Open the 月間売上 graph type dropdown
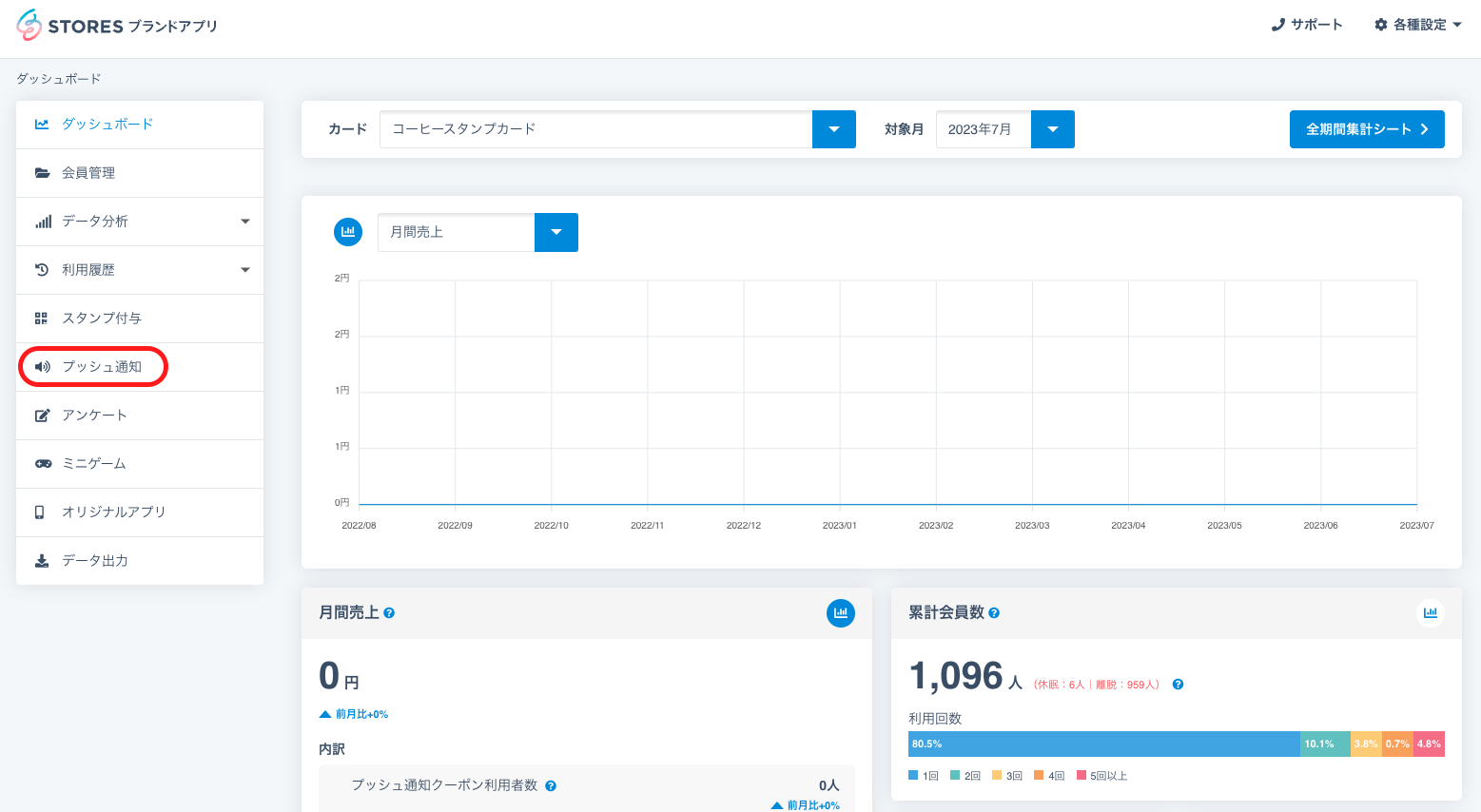1481x812 pixels. coord(555,232)
